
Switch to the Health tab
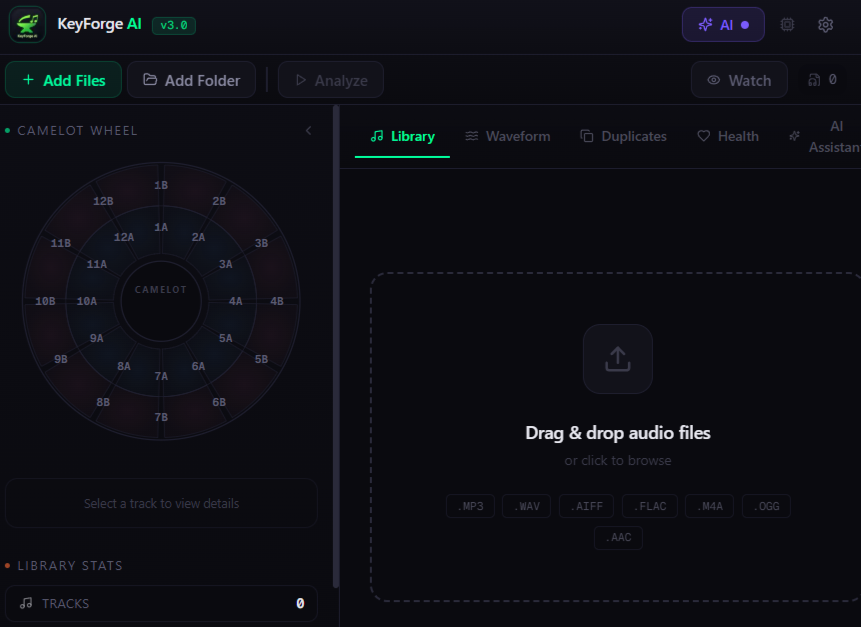pos(728,136)
